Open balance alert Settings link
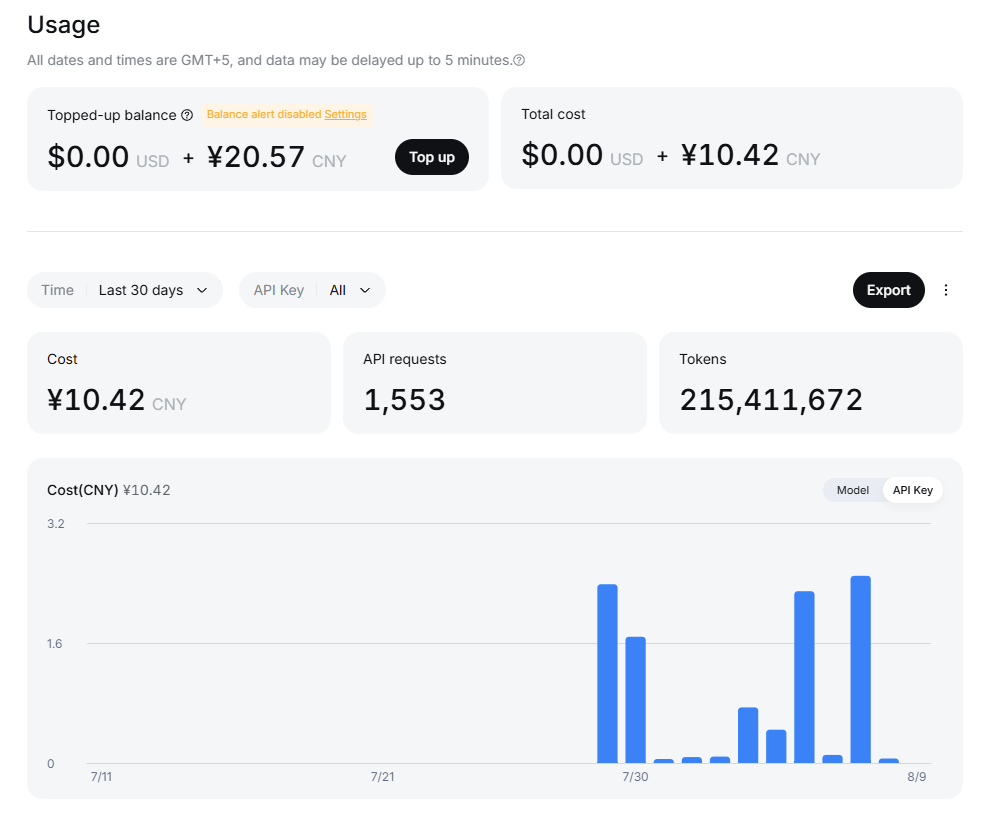This screenshot has width=994, height=816. [345, 114]
